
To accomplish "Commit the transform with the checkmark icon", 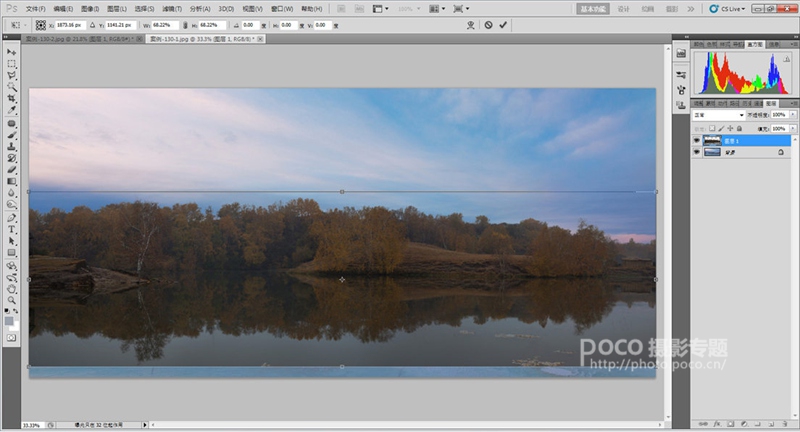I will pyautogui.click(x=503, y=24).
